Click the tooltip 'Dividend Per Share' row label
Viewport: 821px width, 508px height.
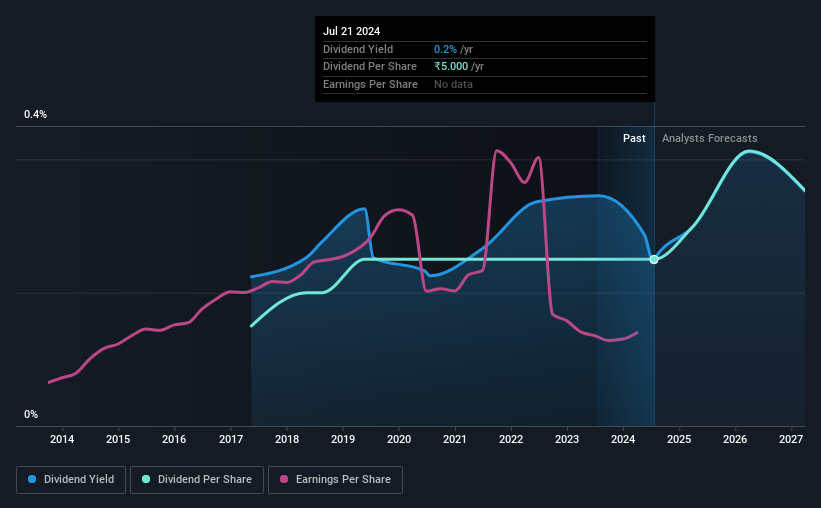tap(370, 67)
